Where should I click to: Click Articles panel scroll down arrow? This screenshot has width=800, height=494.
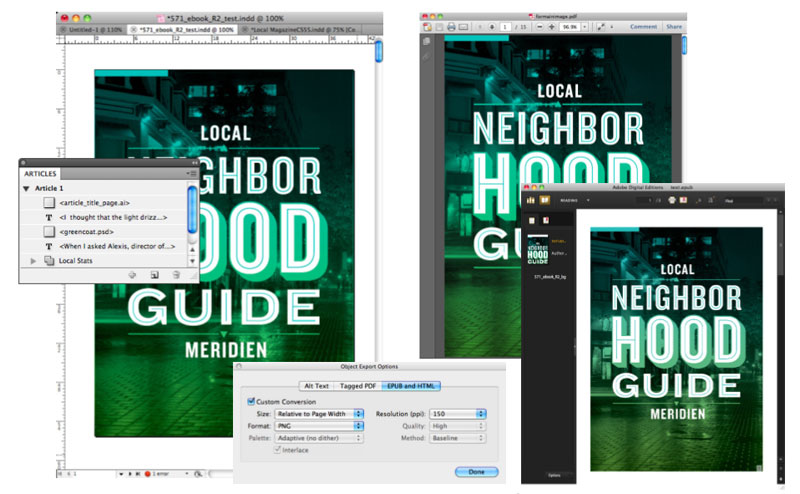pos(192,261)
